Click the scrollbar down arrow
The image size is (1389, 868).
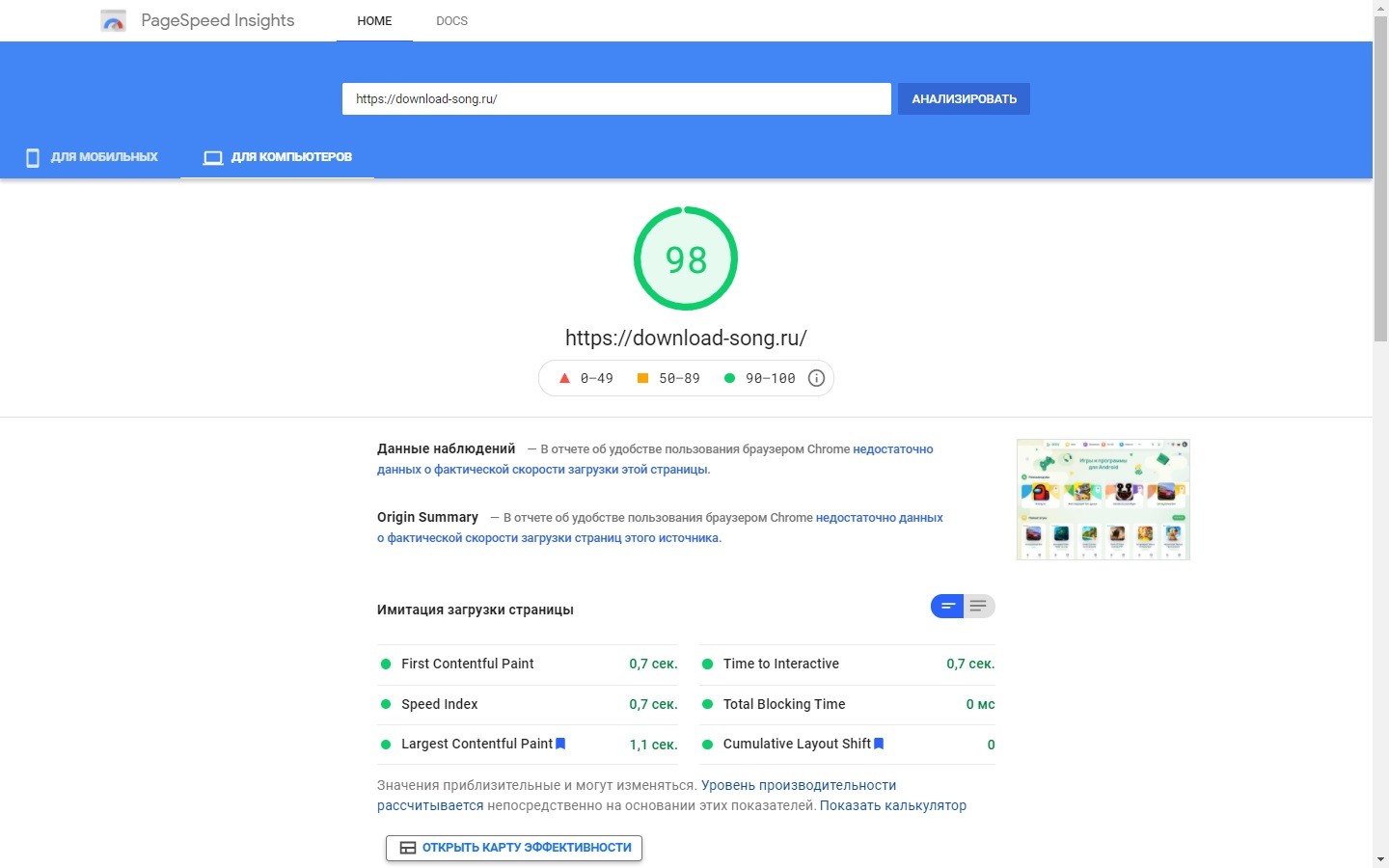(1380, 858)
